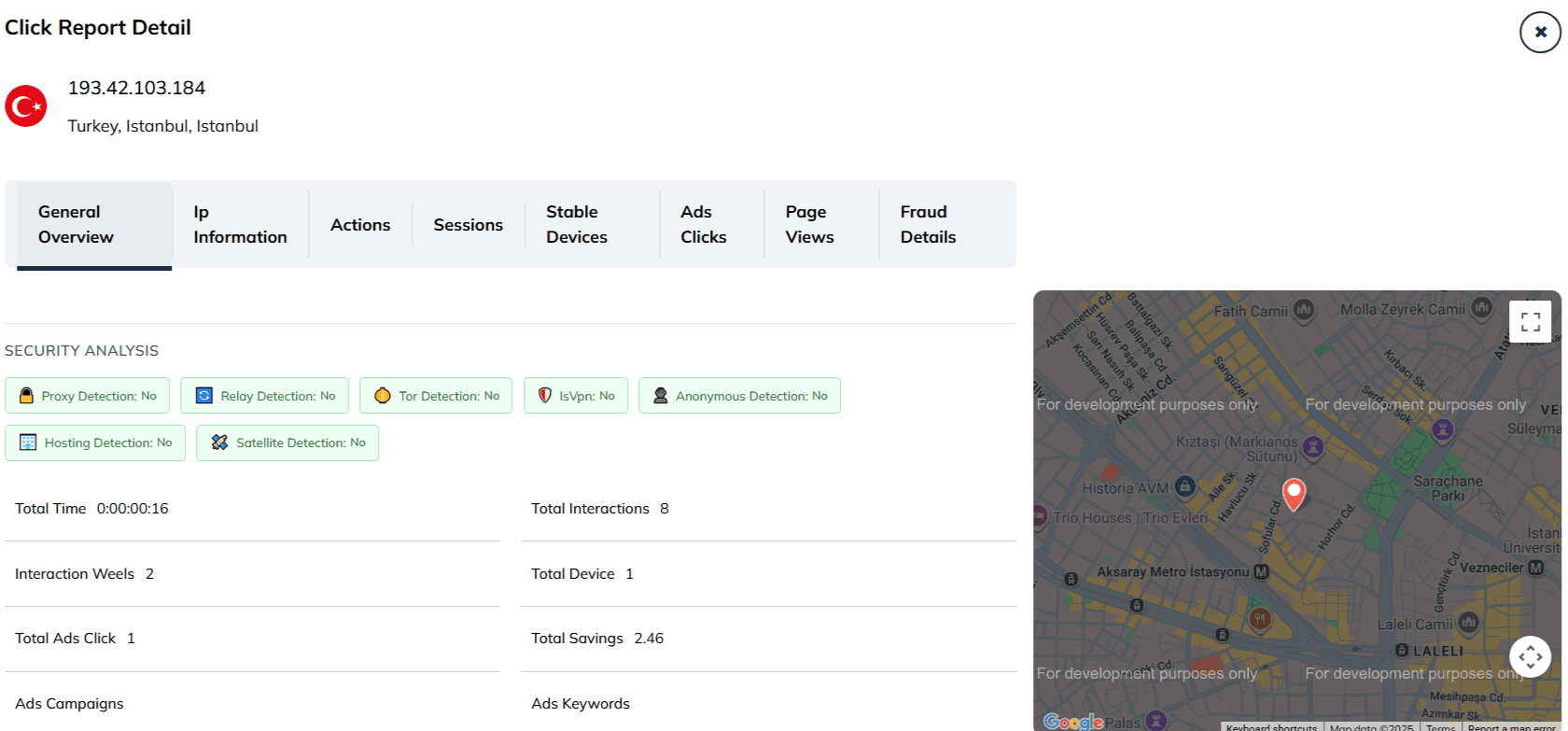Close the Click Report Detail dialog
Image resolution: width=1568 pixels, height=731 pixels.
[x=1540, y=32]
